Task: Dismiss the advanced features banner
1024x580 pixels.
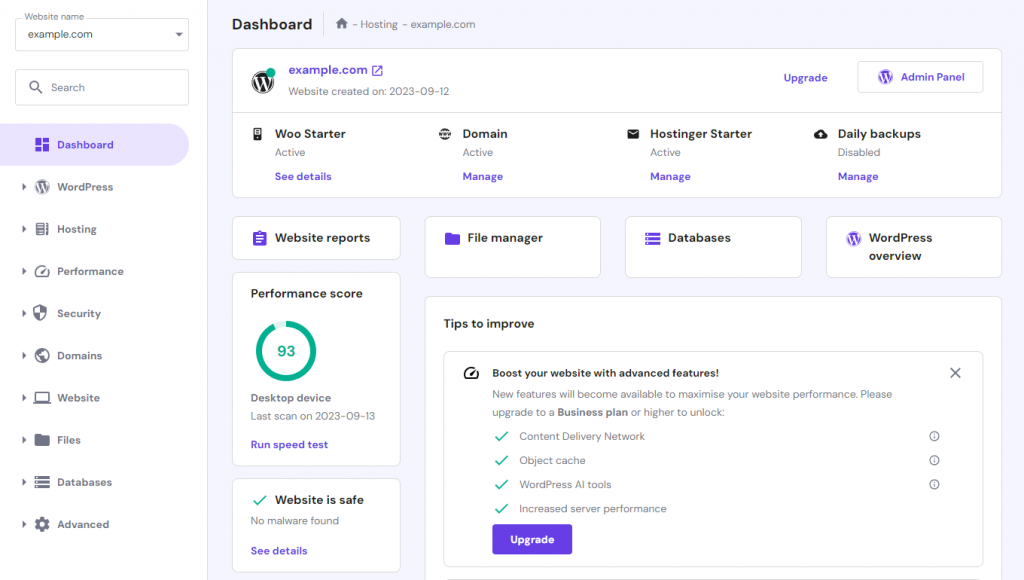Action: [x=955, y=372]
